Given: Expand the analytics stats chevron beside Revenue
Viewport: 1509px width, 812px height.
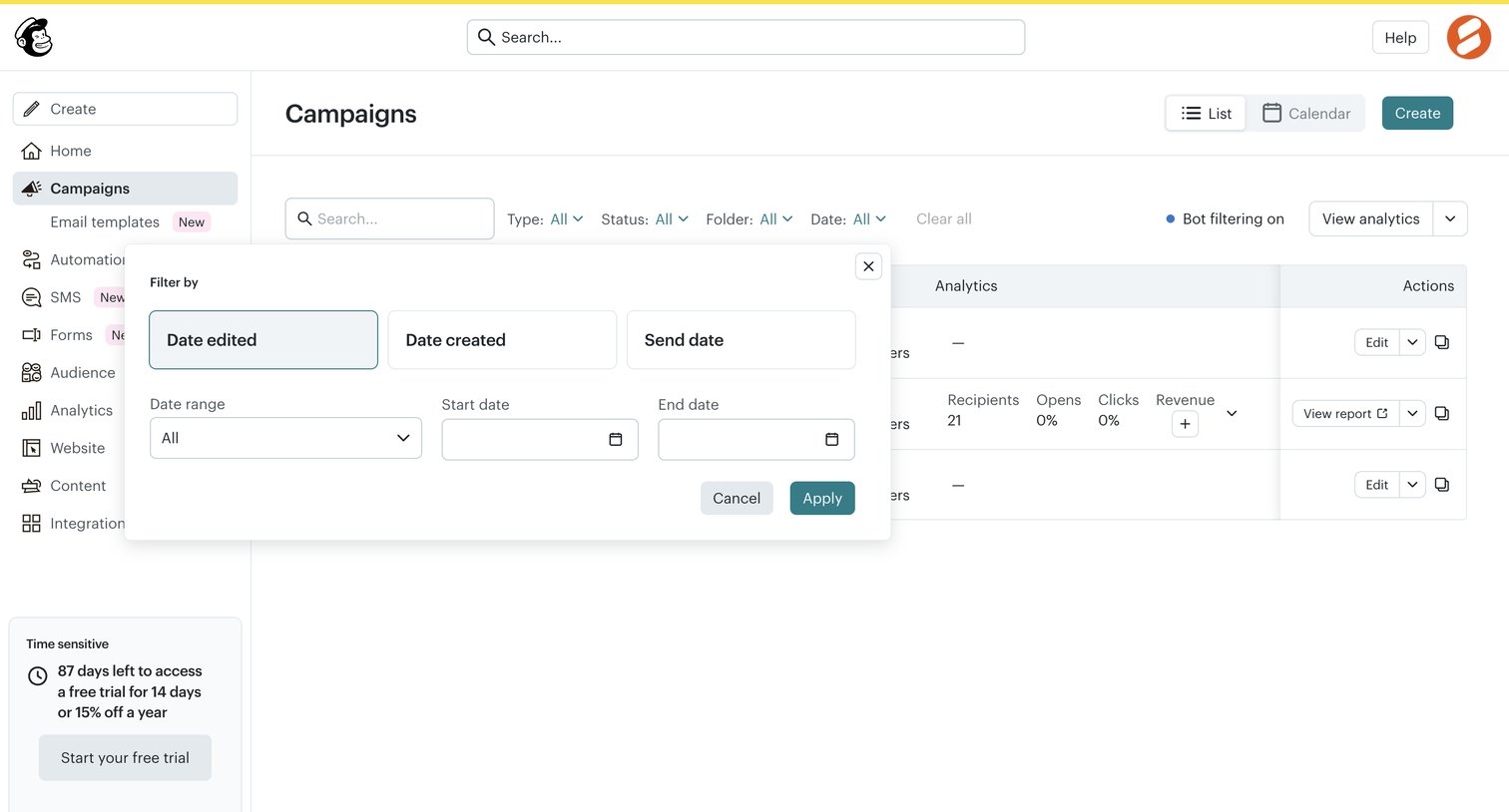Looking at the screenshot, I should tap(1232, 413).
